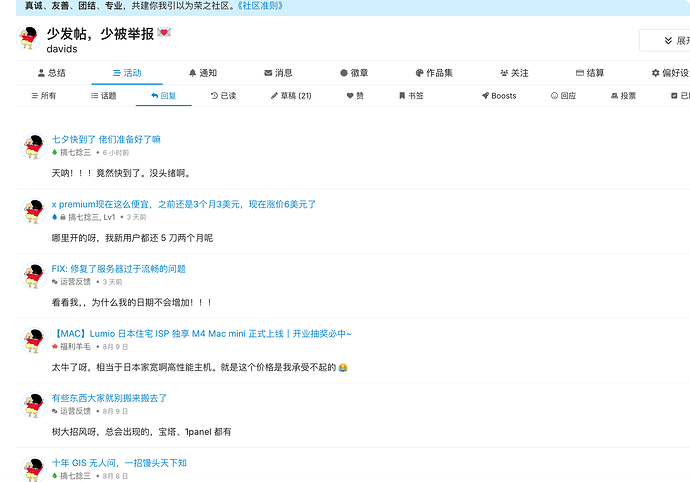Image resolution: width=690 pixels, height=482 pixels.
Task: Click the palette icon beside 作品集
Action: (419, 73)
